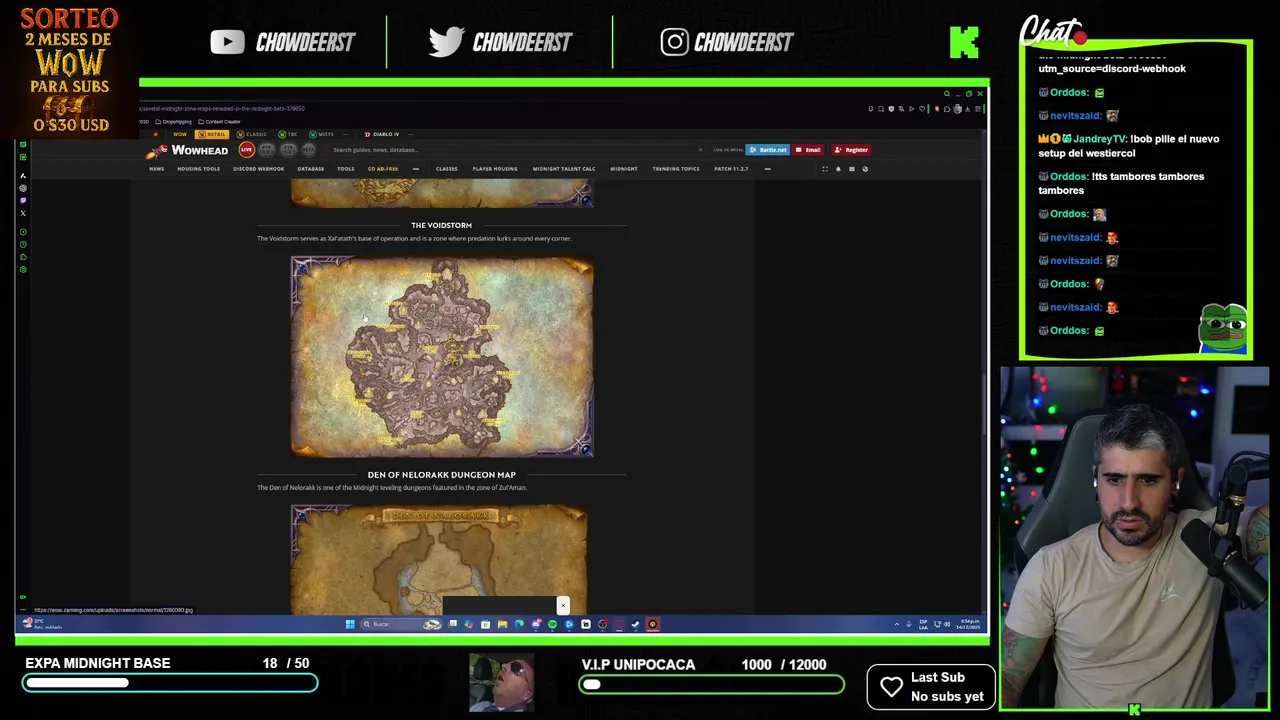Open the ChatGPT icon in browser sidebar

tap(23, 188)
